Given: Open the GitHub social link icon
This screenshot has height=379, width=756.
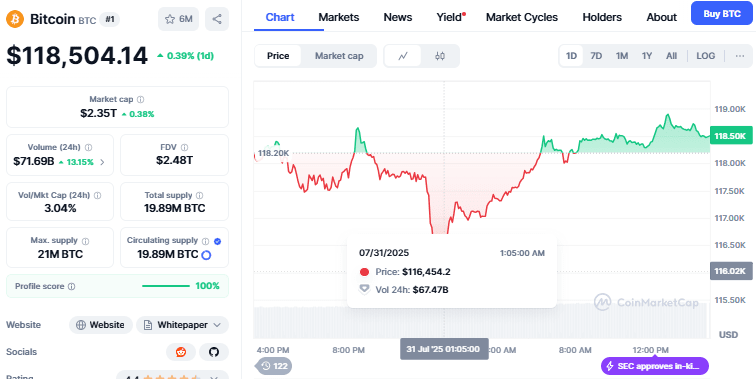Looking at the screenshot, I should [214, 352].
